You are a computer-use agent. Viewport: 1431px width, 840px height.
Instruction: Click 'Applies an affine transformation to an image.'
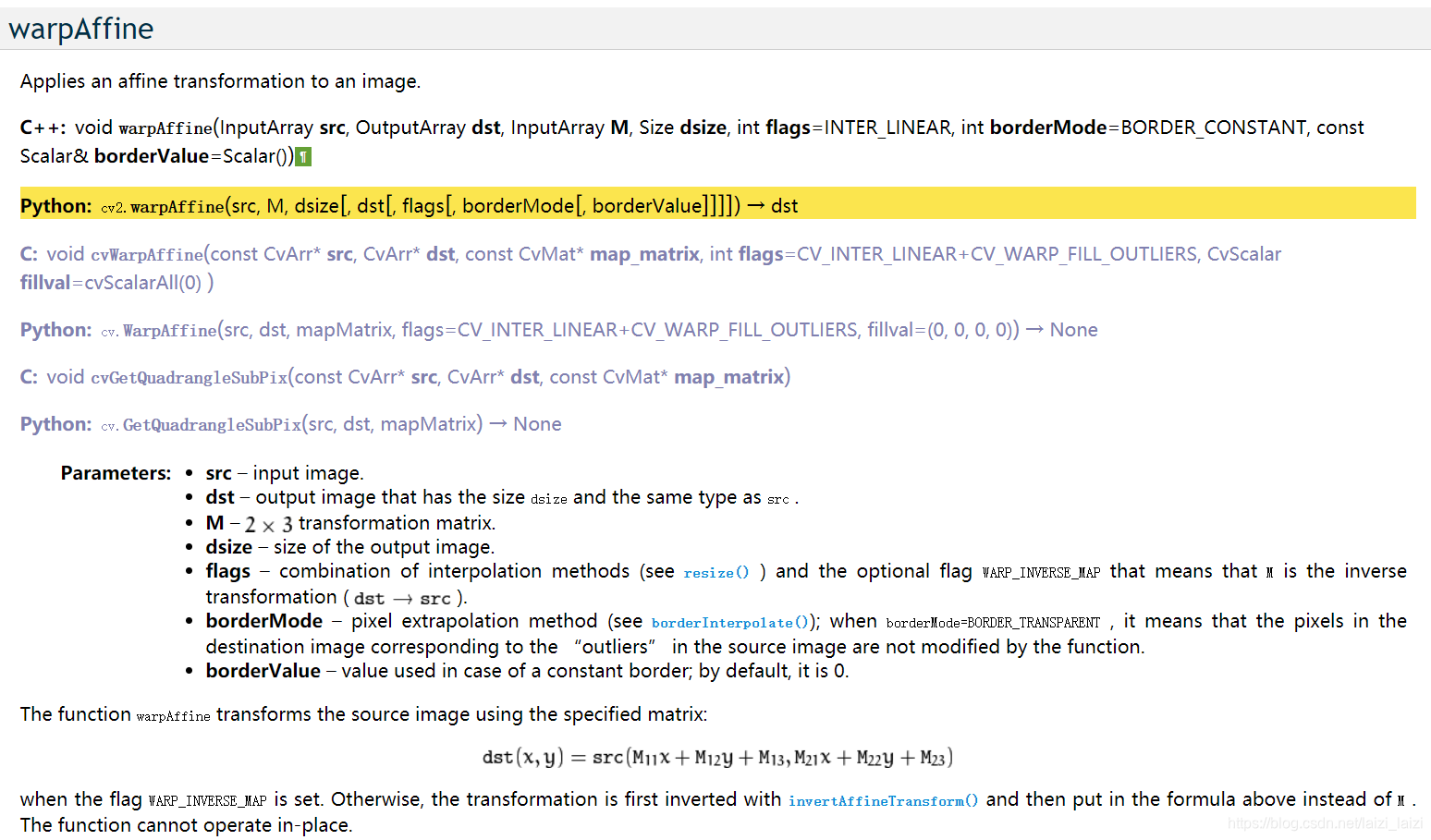point(220,81)
